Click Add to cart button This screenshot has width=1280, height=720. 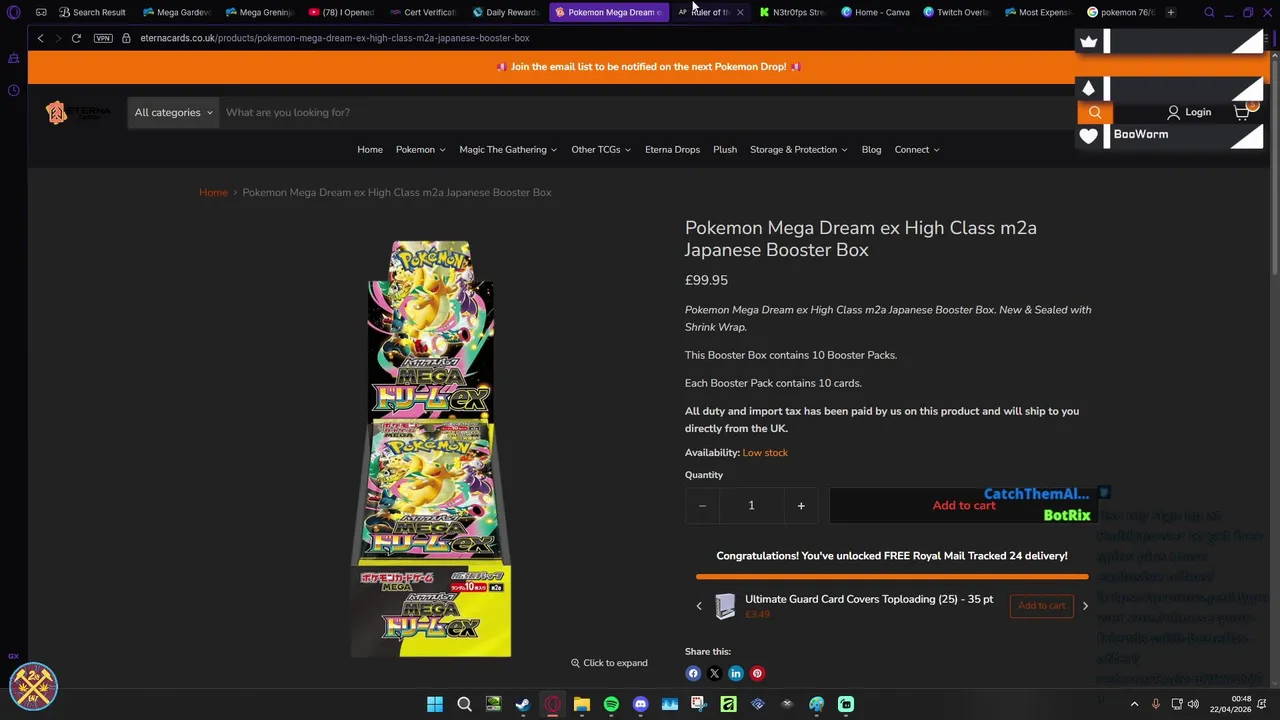tap(964, 506)
